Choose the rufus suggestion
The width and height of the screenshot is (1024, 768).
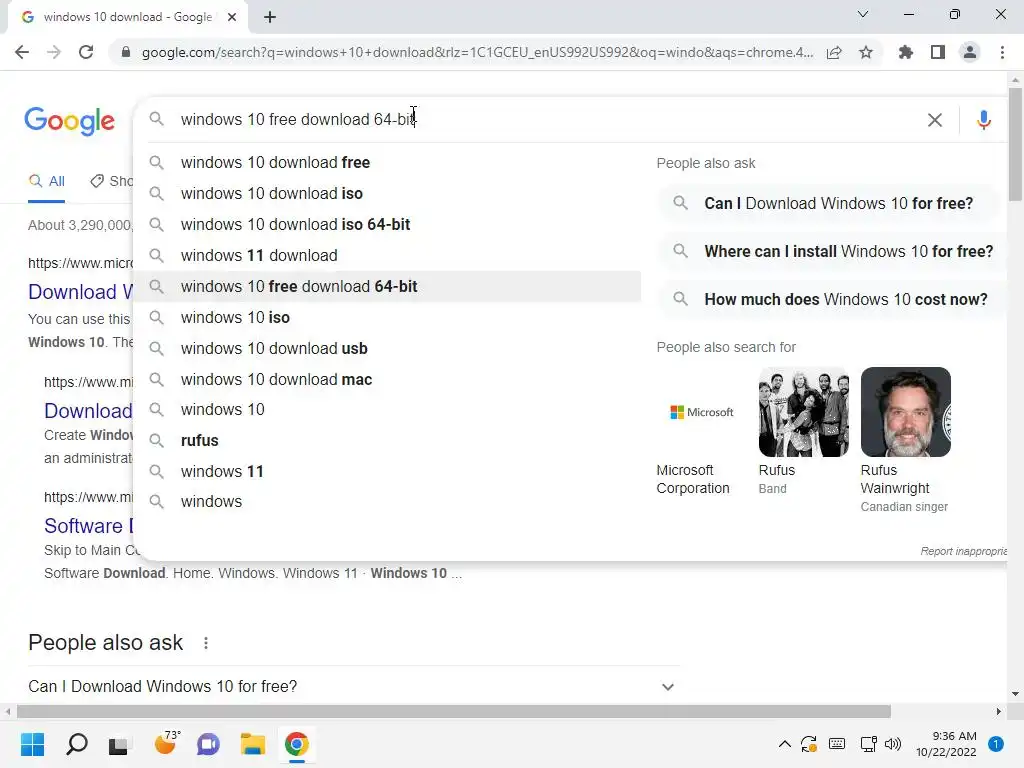[387, 441]
